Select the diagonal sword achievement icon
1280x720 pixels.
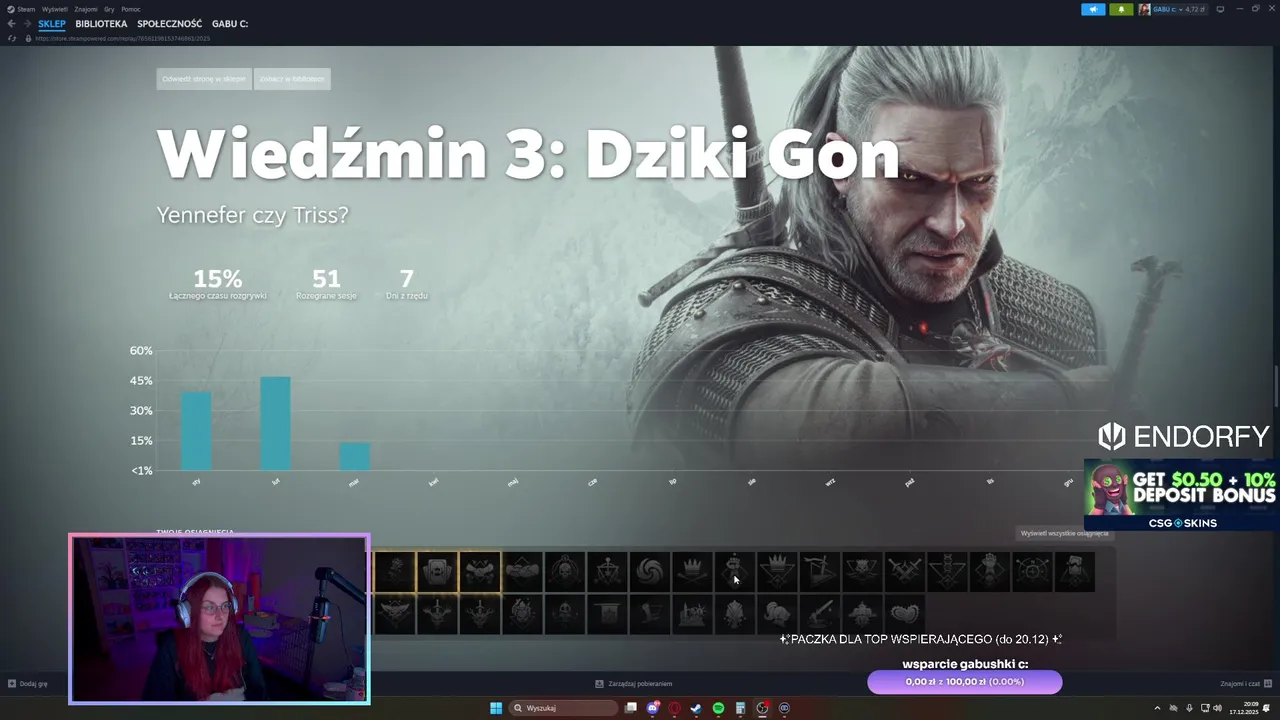tap(820, 614)
